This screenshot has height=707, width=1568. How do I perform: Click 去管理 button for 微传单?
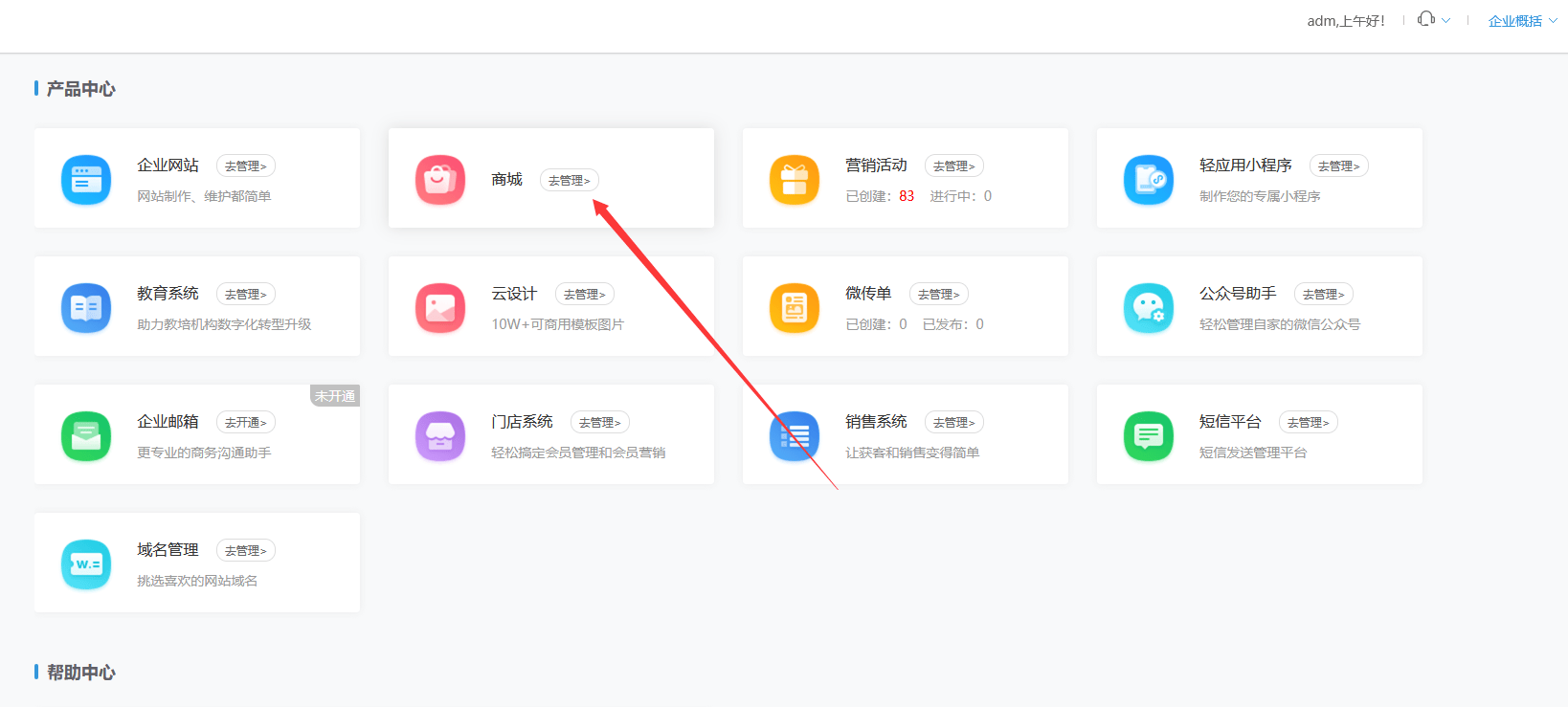939,294
